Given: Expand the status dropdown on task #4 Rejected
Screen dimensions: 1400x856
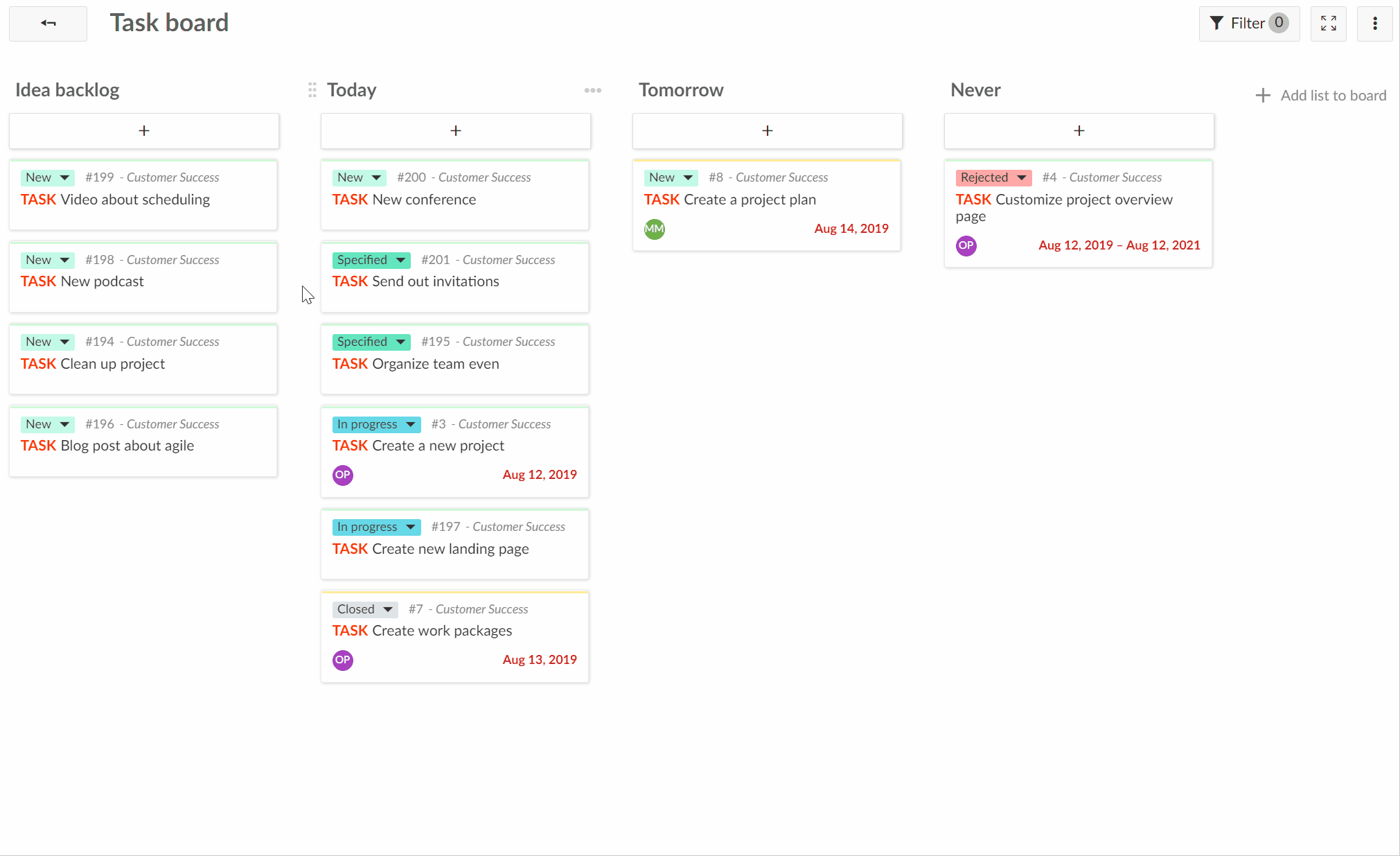Looking at the screenshot, I should [1022, 177].
